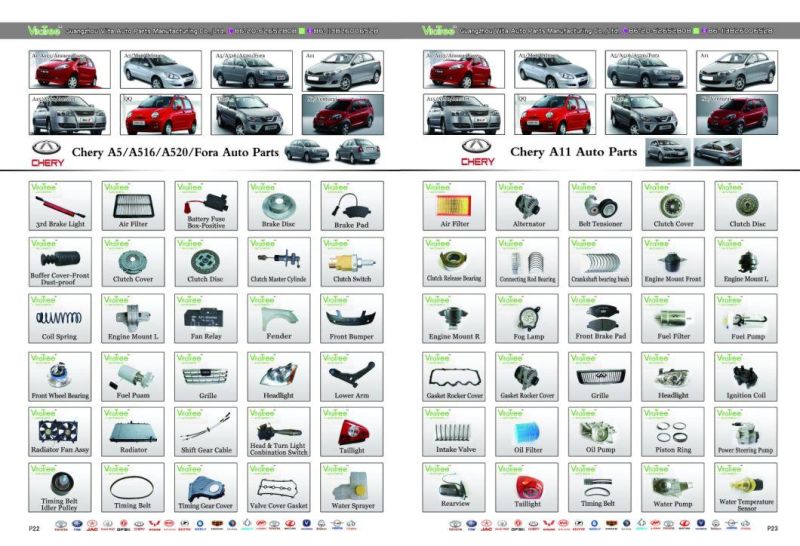Click the 'Oil Pump' label text

point(601,450)
